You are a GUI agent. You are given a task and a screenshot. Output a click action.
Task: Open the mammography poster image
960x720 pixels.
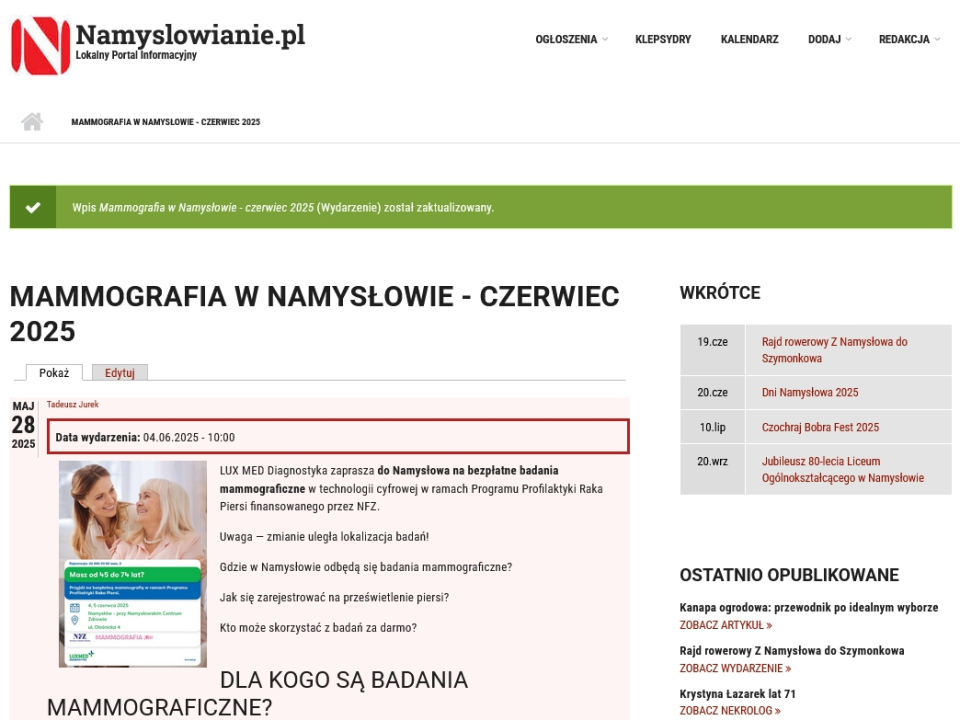[133, 563]
